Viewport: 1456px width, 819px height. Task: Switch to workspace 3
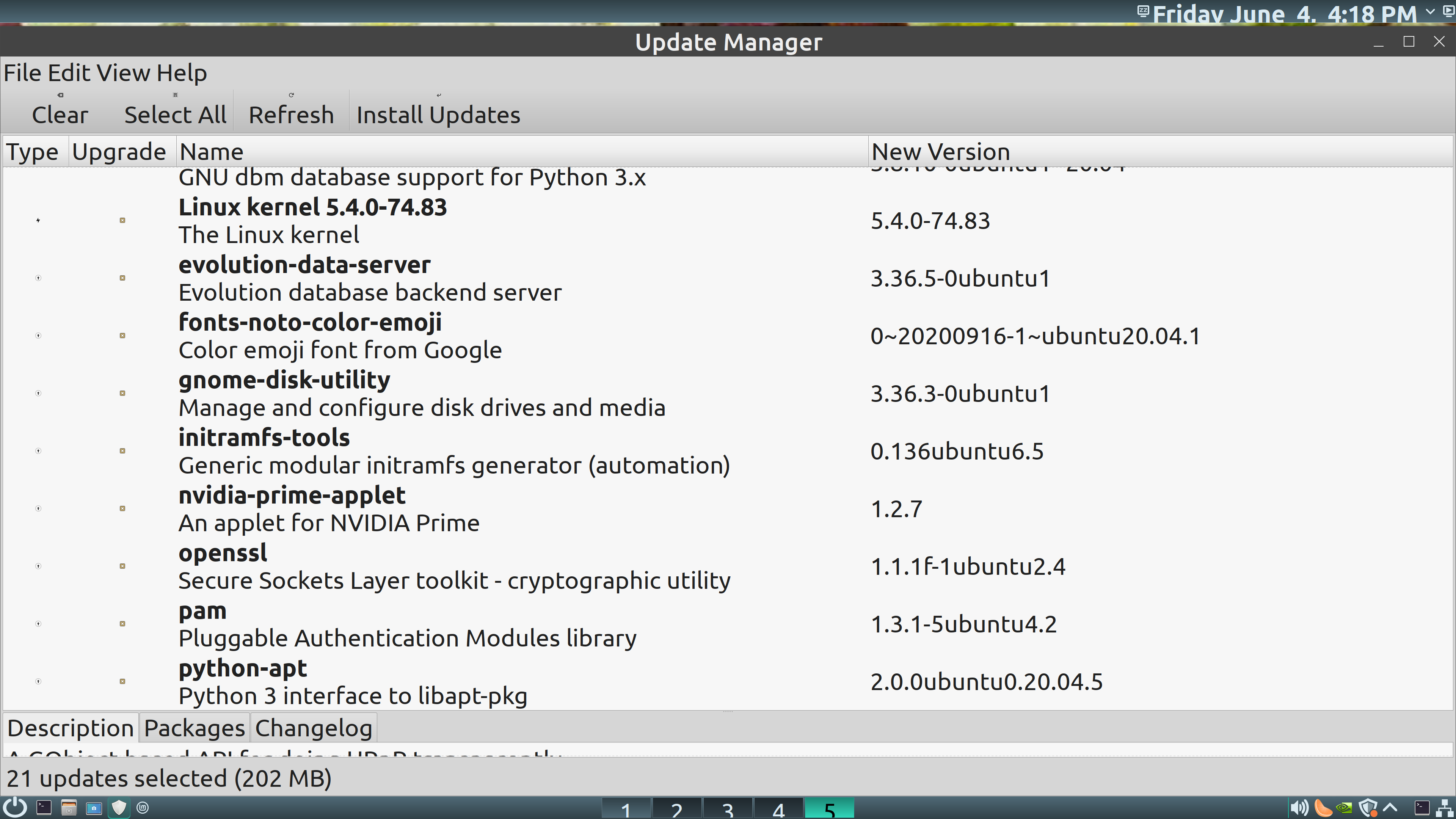pos(728,809)
